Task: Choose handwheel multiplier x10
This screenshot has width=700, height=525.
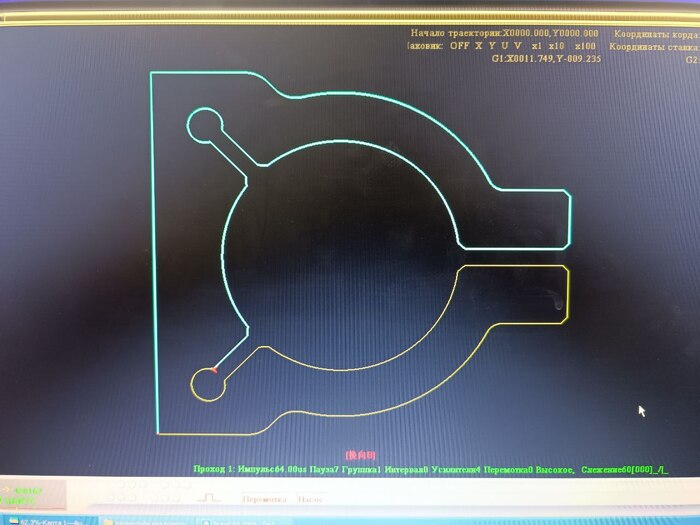Action: pyautogui.click(x=557, y=46)
